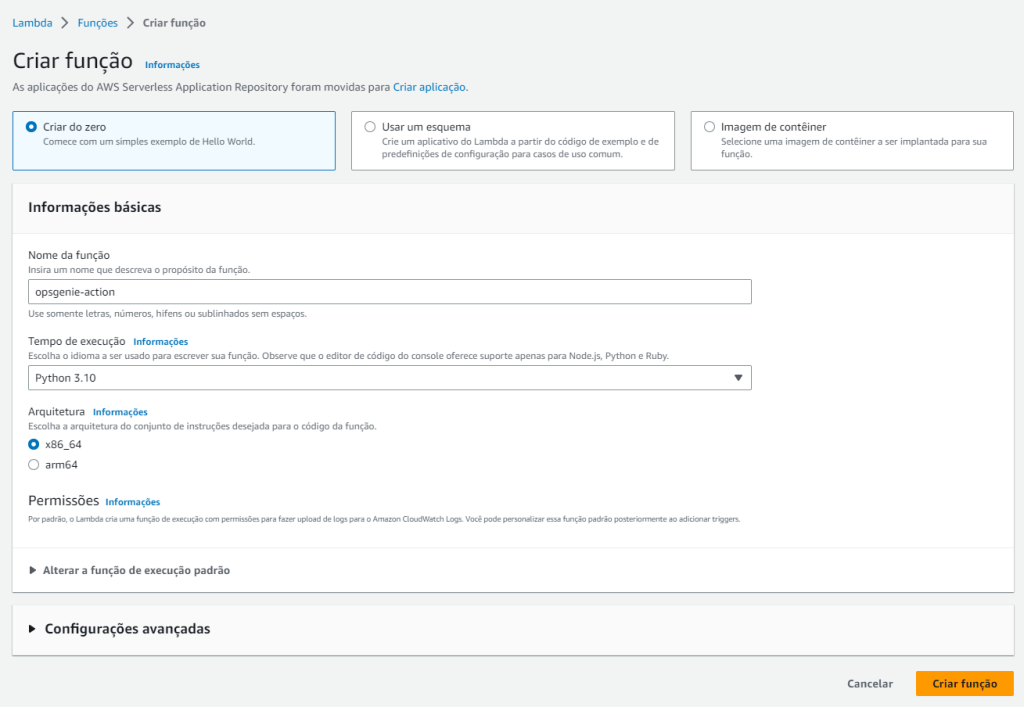Select arm64 architecture

34,464
